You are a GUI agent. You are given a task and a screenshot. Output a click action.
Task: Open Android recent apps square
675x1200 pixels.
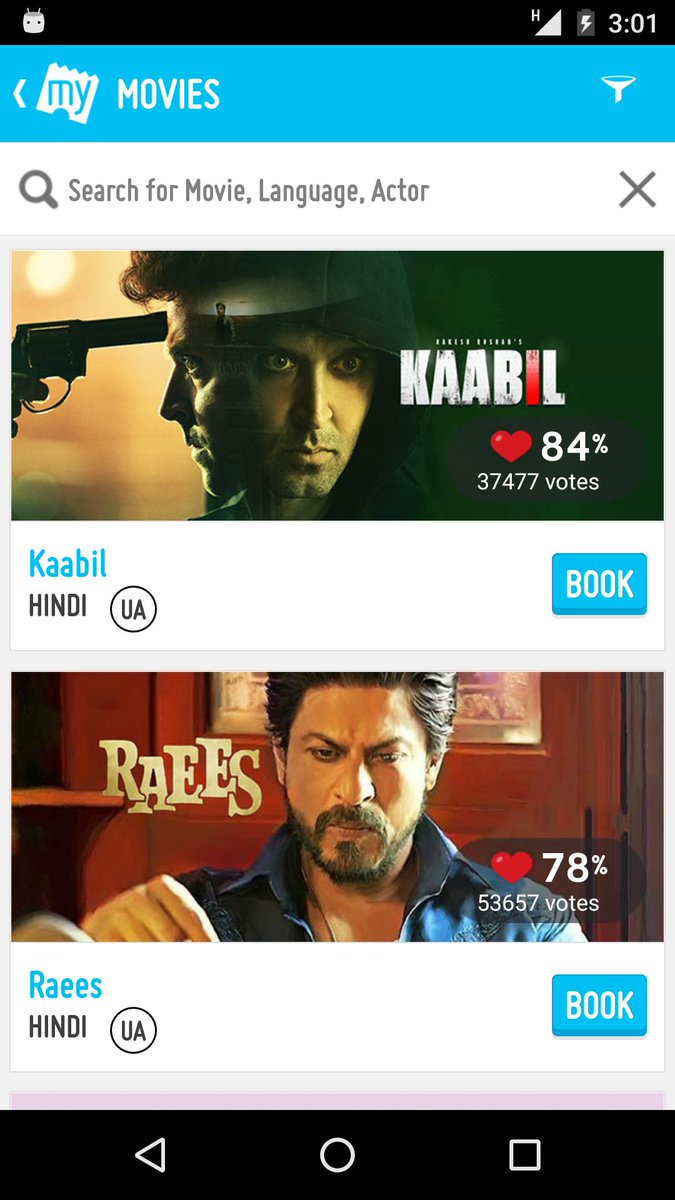525,1155
